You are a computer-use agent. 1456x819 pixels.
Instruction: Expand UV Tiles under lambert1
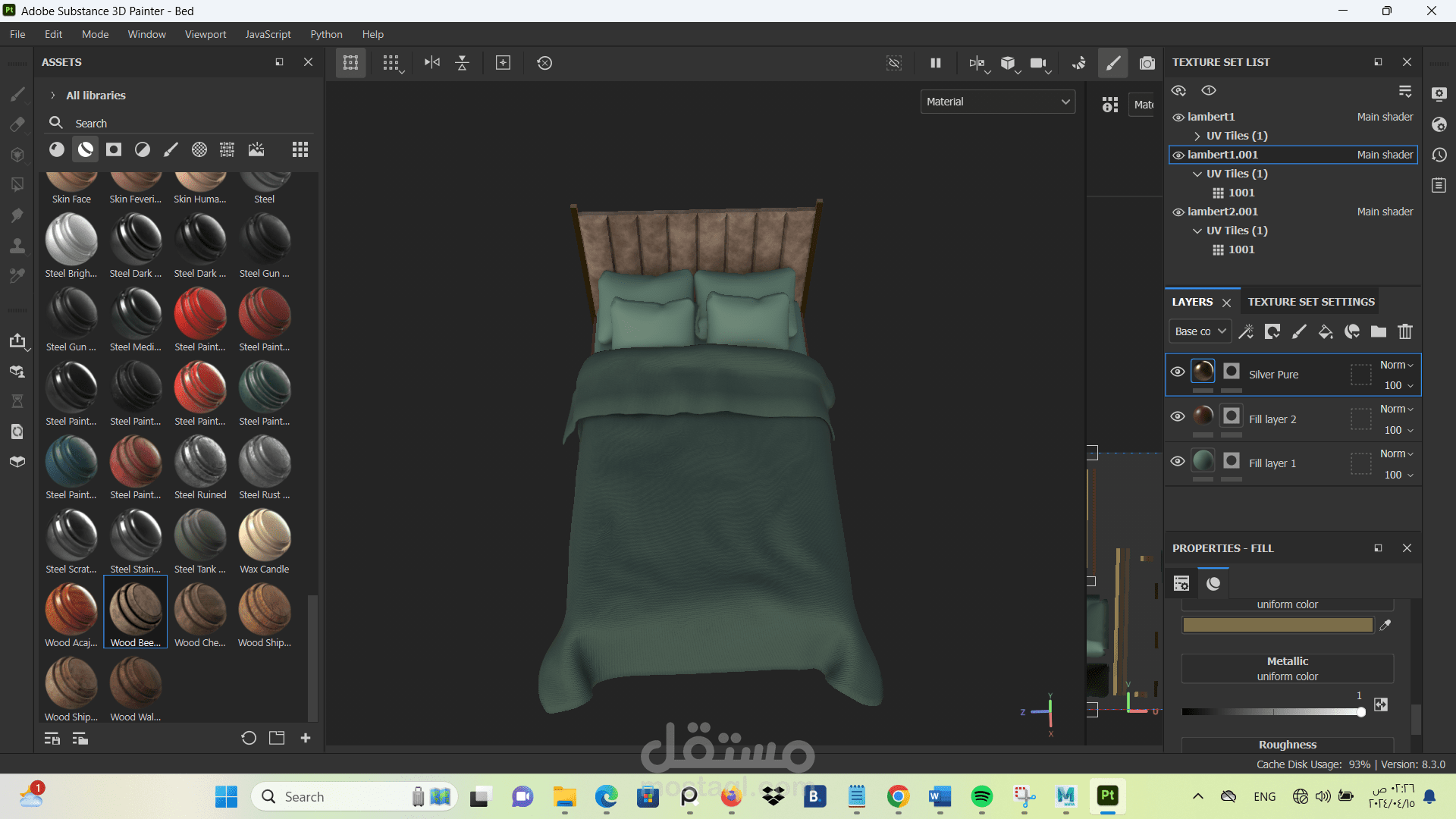[1197, 136]
